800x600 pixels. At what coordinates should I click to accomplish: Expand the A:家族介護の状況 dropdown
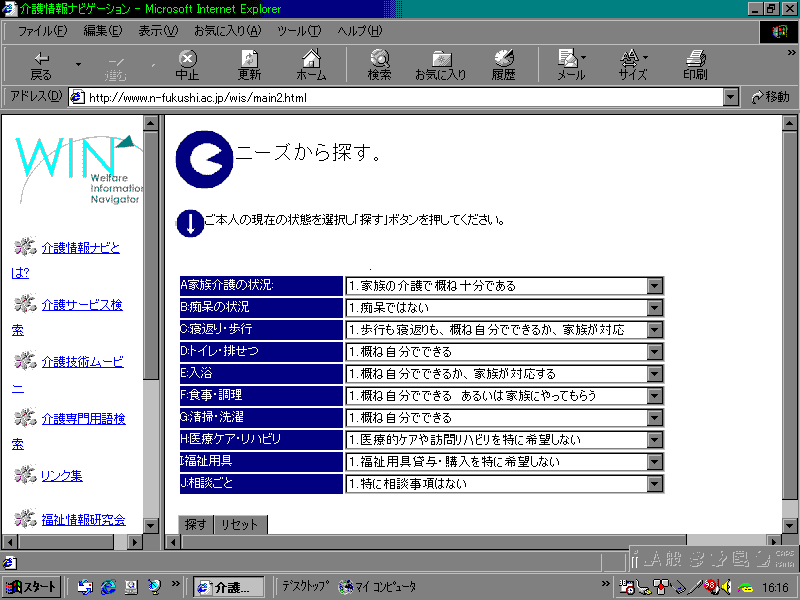[x=655, y=286]
